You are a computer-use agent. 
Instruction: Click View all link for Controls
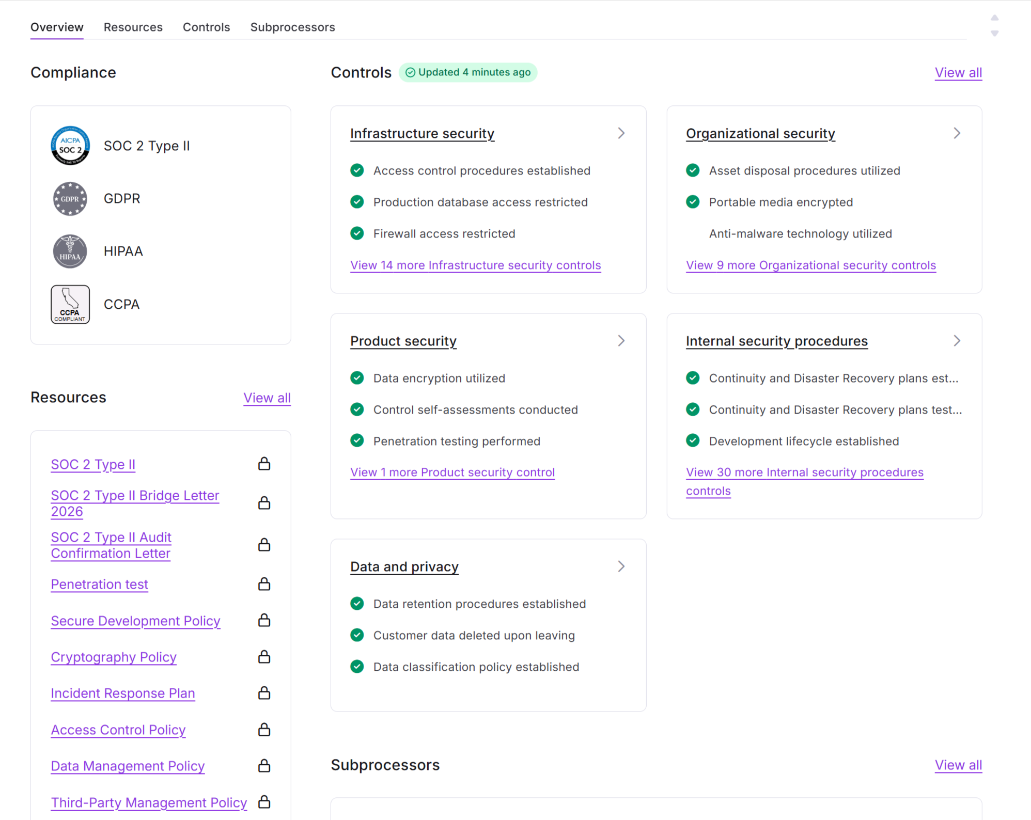(959, 73)
